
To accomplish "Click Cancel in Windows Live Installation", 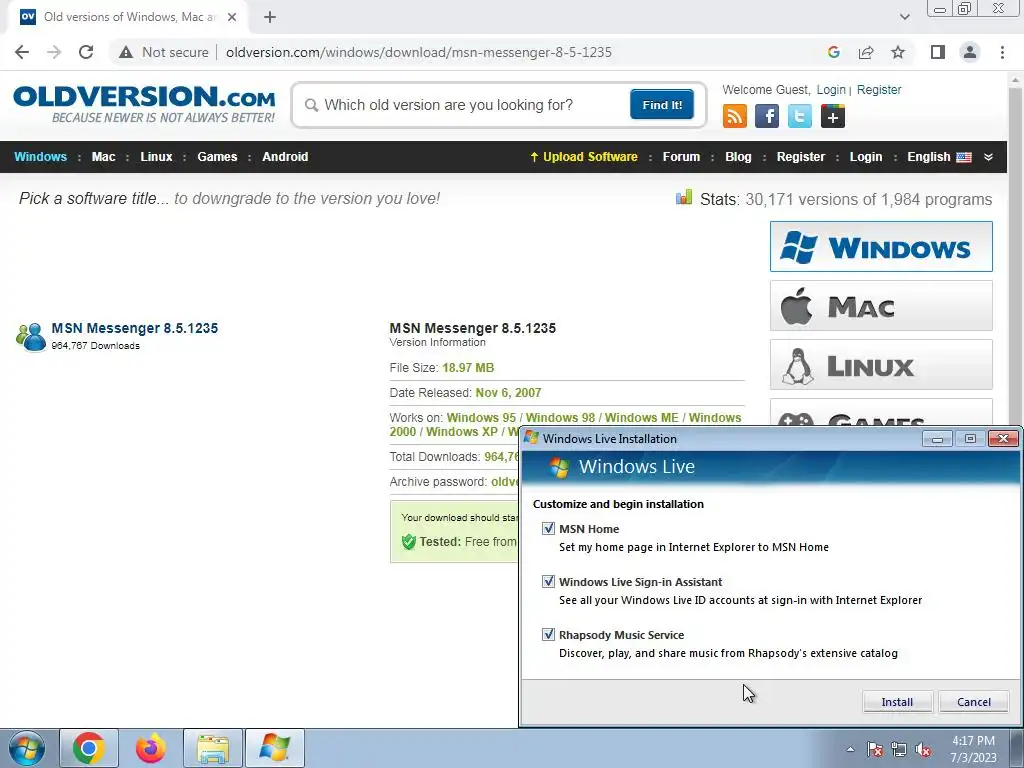I will (x=974, y=701).
